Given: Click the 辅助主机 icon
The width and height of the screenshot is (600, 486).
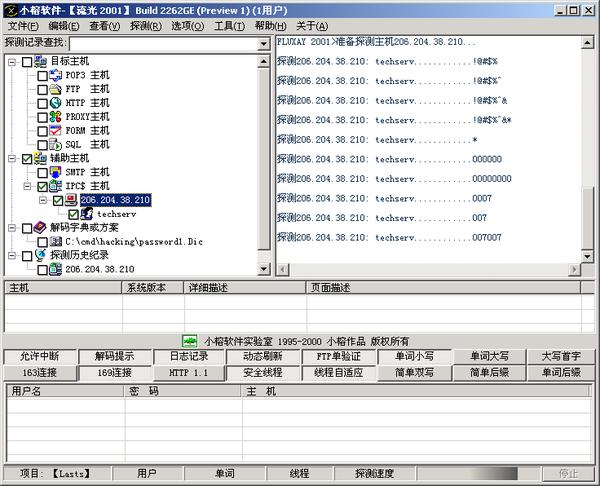Looking at the screenshot, I should click(x=41, y=158).
